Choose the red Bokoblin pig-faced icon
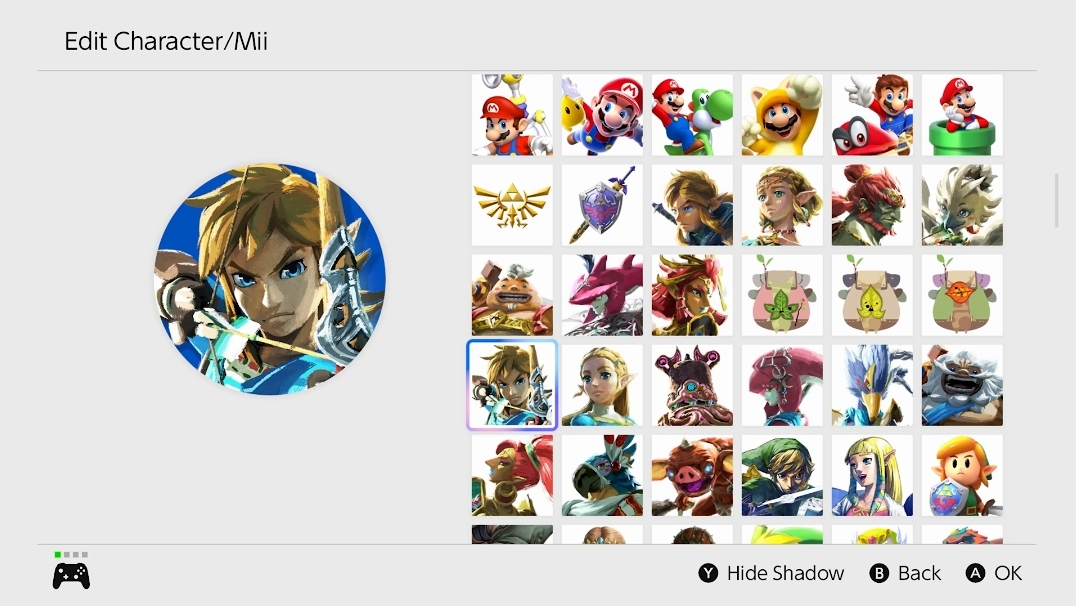Image resolution: width=1076 pixels, height=606 pixels. coord(692,475)
